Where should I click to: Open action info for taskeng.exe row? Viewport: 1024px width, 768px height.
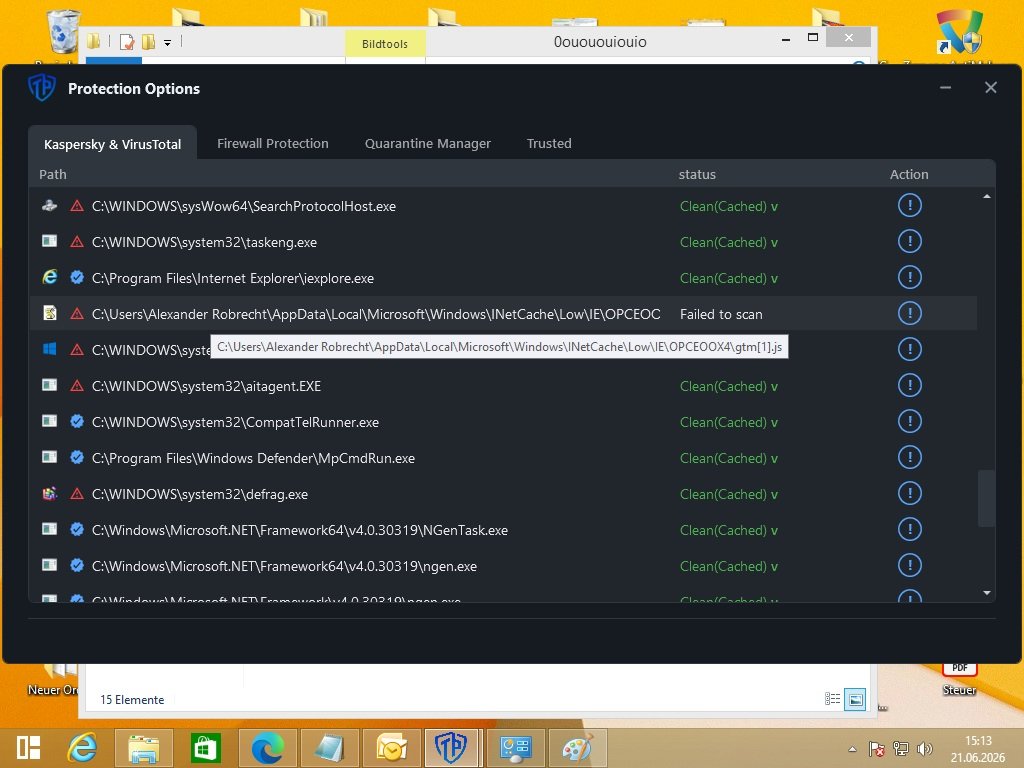[x=909, y=241]
